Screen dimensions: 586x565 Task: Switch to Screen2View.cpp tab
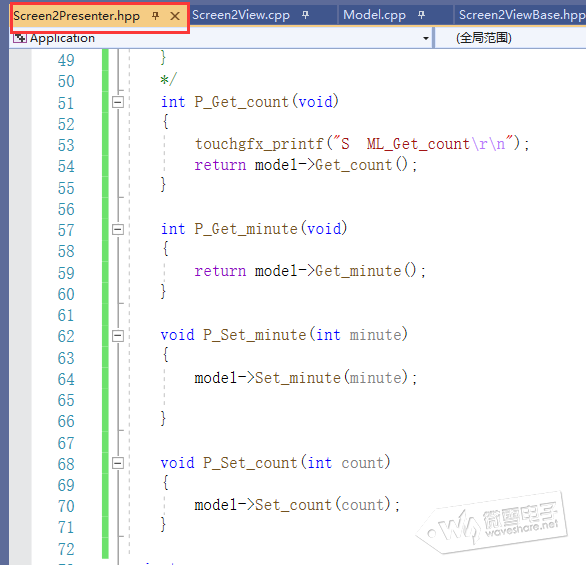(x=241, y=15)
